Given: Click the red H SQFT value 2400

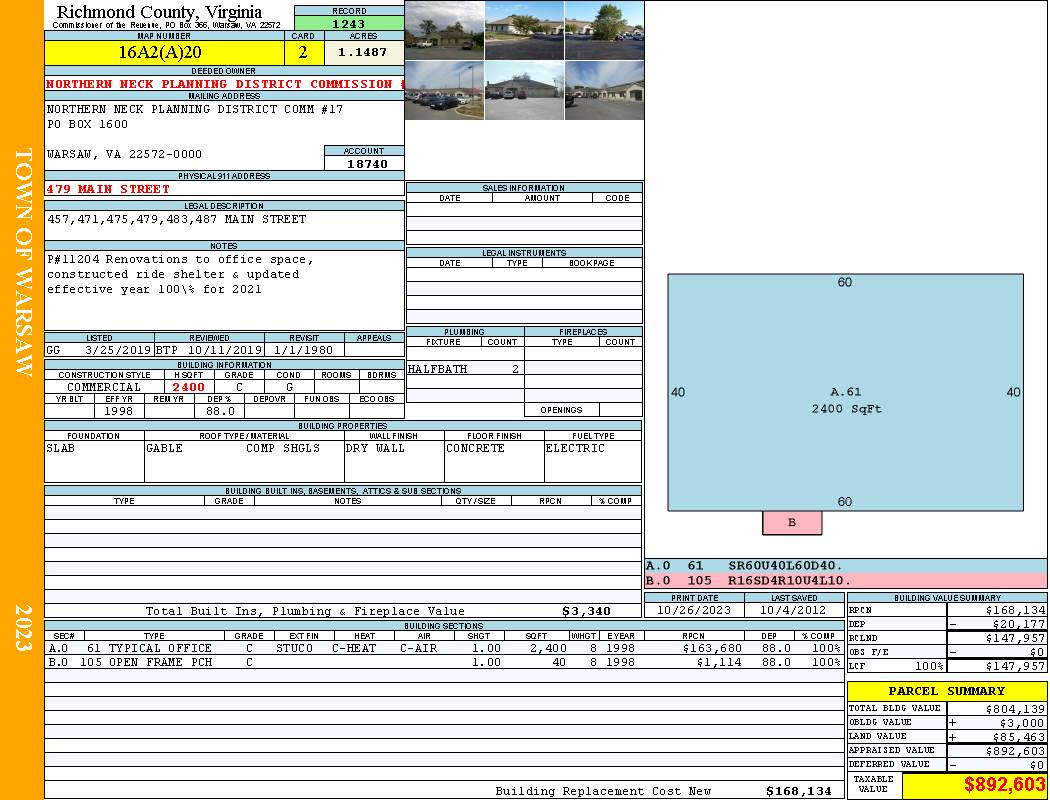Looking at the screenshot, I should [x=188, y=387].
